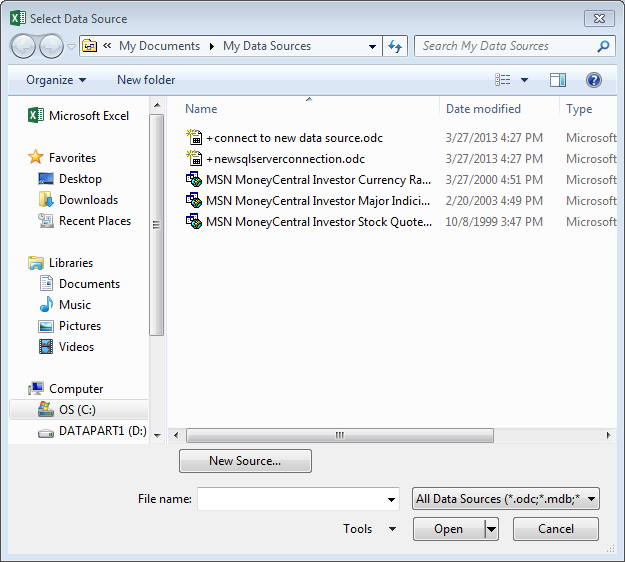Click the Forward navigation arrow
The height and width of the screenshot is (562, 625).
(51, 46)
